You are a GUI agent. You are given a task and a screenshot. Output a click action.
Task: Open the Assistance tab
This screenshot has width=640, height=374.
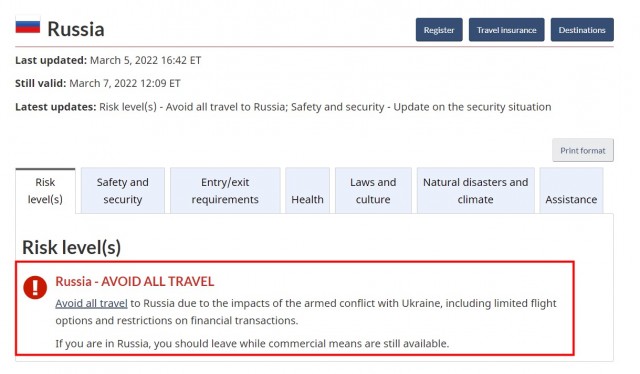(571, 191)
